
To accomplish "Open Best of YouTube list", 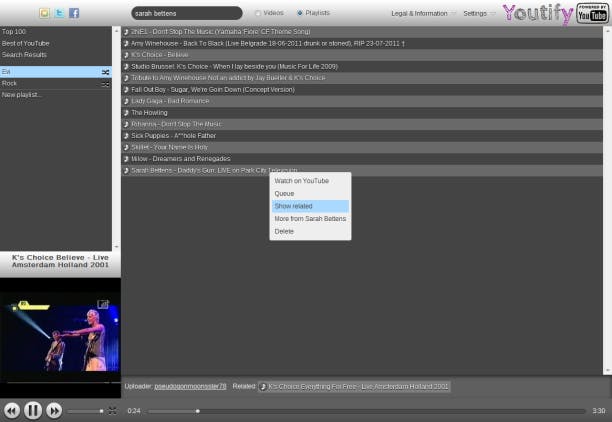I will [x=56, y=43].
